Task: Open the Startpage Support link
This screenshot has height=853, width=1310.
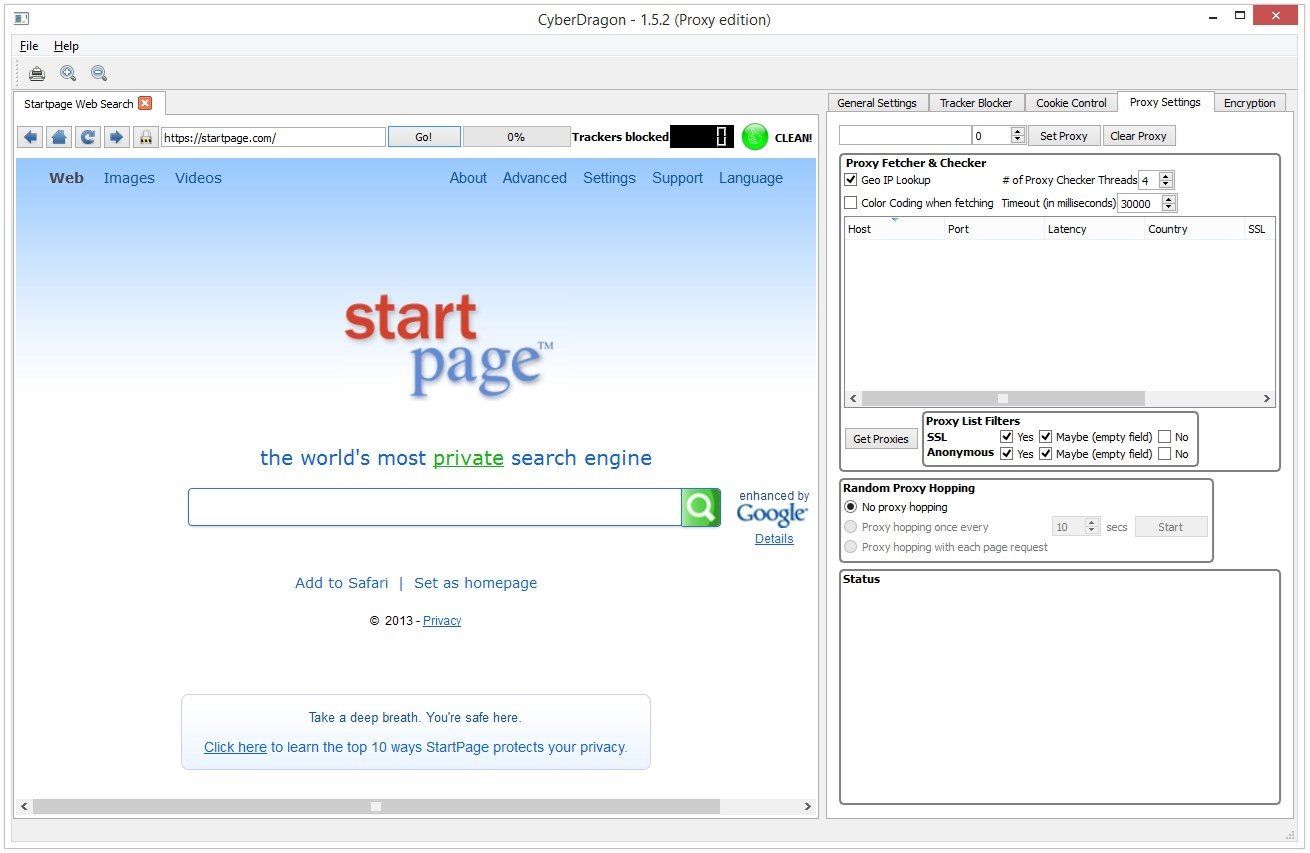Action: pos(677,178)
